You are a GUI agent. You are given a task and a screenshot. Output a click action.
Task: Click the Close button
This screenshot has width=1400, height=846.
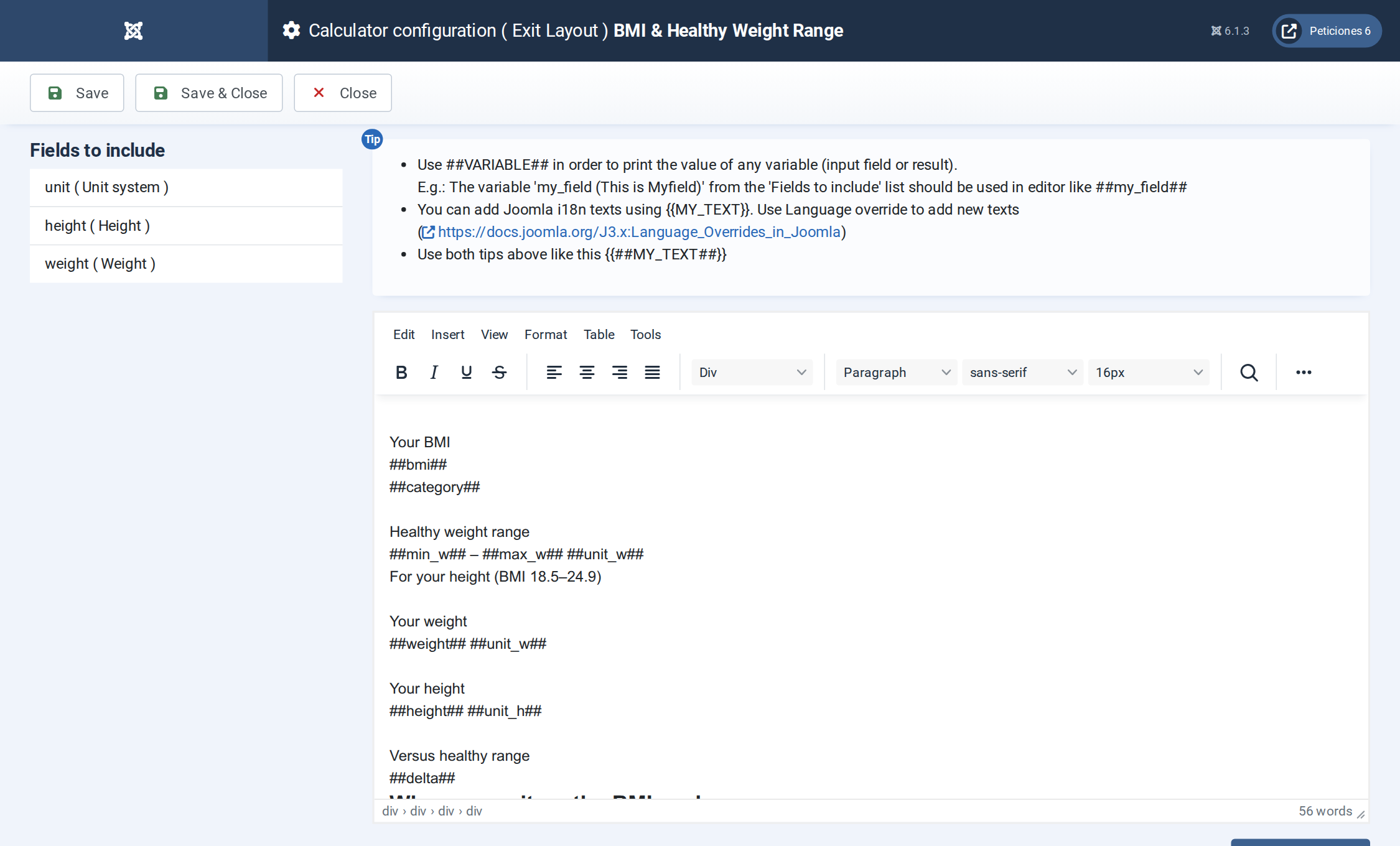(x=343, y=93)
